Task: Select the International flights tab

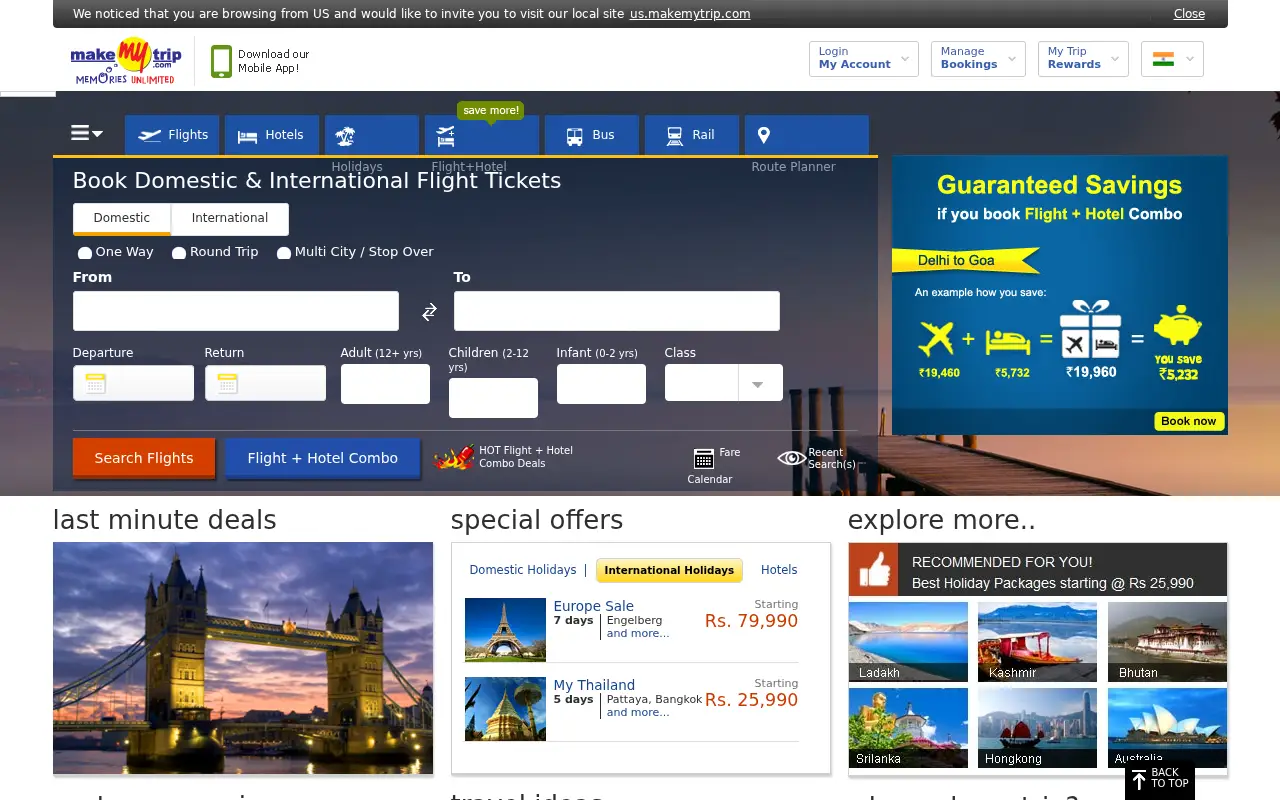Action: click(230, 219)
